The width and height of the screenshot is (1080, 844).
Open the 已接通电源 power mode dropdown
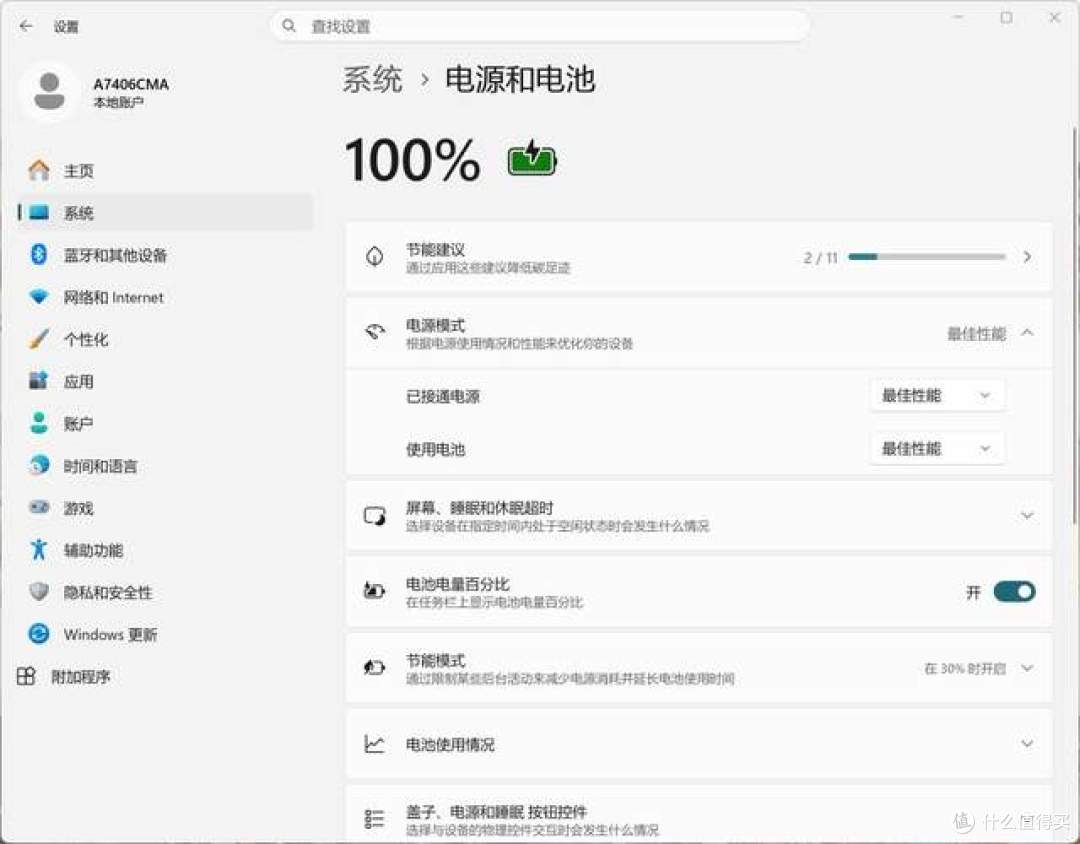[x=937, y=395]
